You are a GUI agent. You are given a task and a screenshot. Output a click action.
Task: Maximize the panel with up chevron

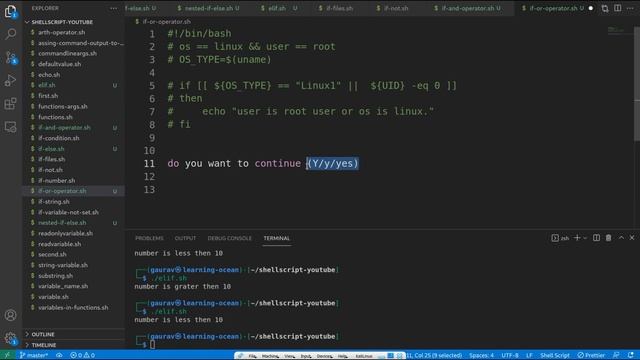(621, 238)
